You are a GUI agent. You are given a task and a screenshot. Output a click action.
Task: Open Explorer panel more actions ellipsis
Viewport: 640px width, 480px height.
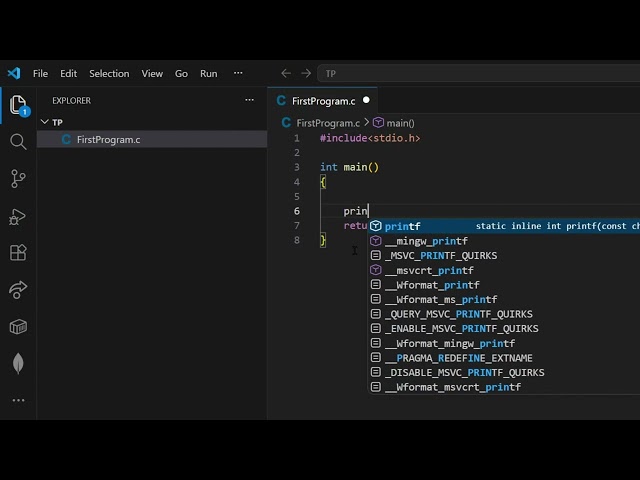[x=249, y=100]
